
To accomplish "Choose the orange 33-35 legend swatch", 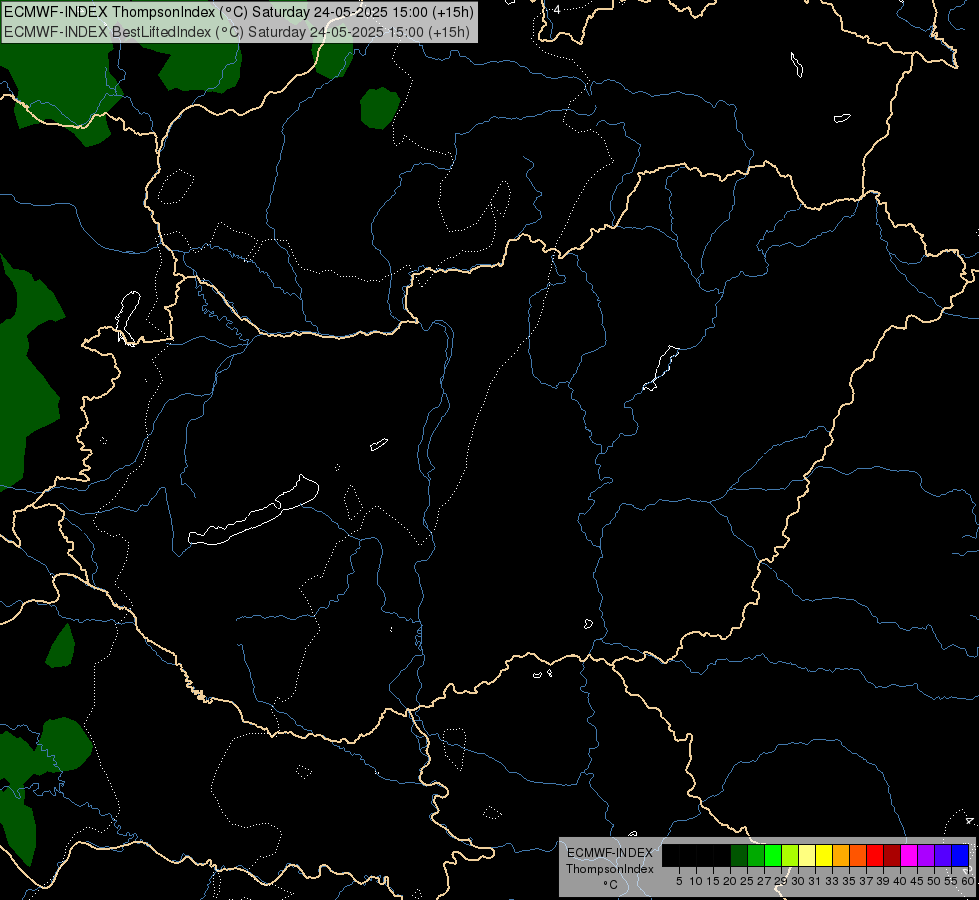I will point(841,856).
